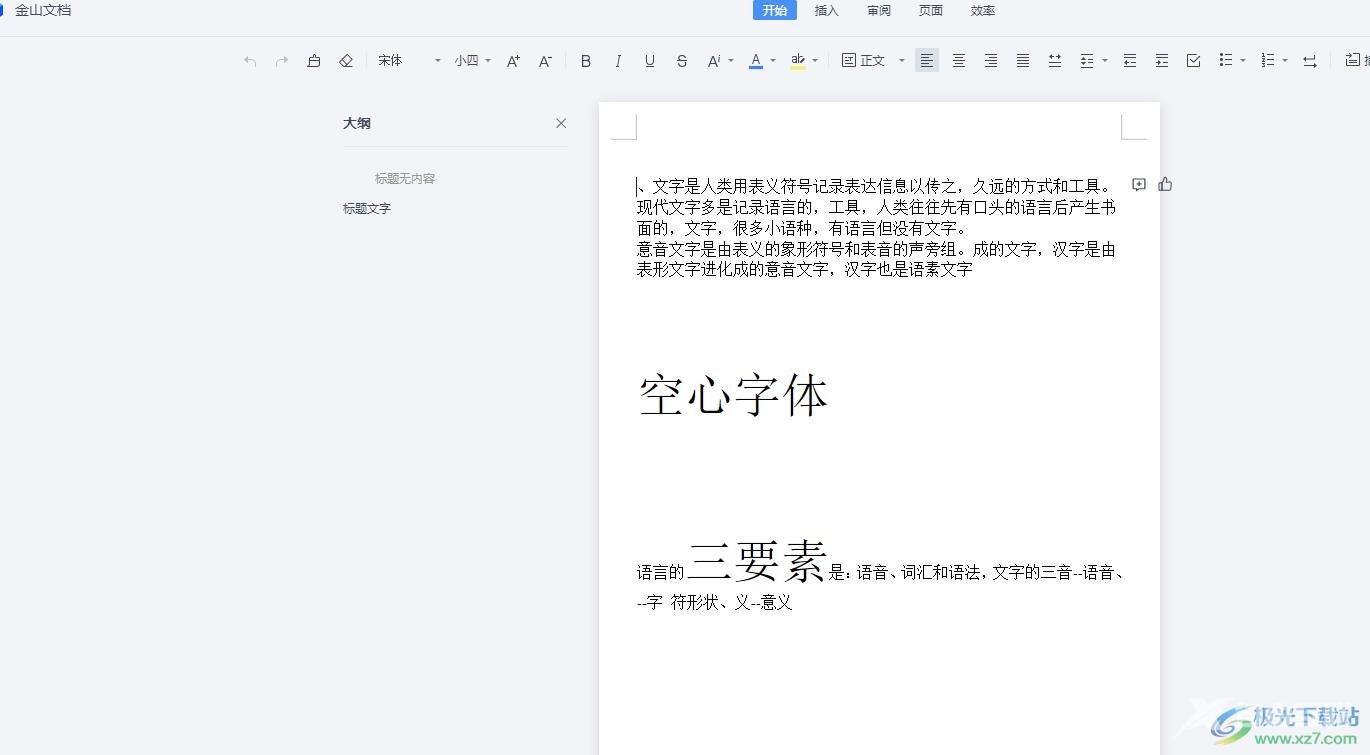Click the undo arrow
Image resolution: width=1370 pixels, height=755 pixels.
[x=250, y=61]
